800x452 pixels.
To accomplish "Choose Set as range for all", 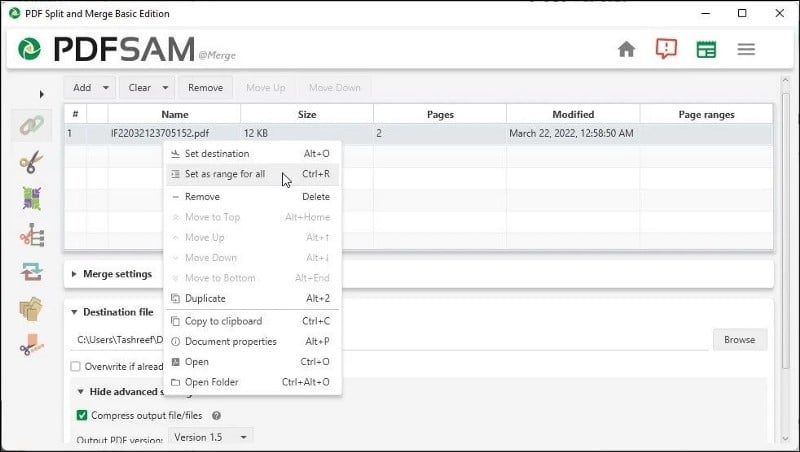I will [x=253, y=174].
